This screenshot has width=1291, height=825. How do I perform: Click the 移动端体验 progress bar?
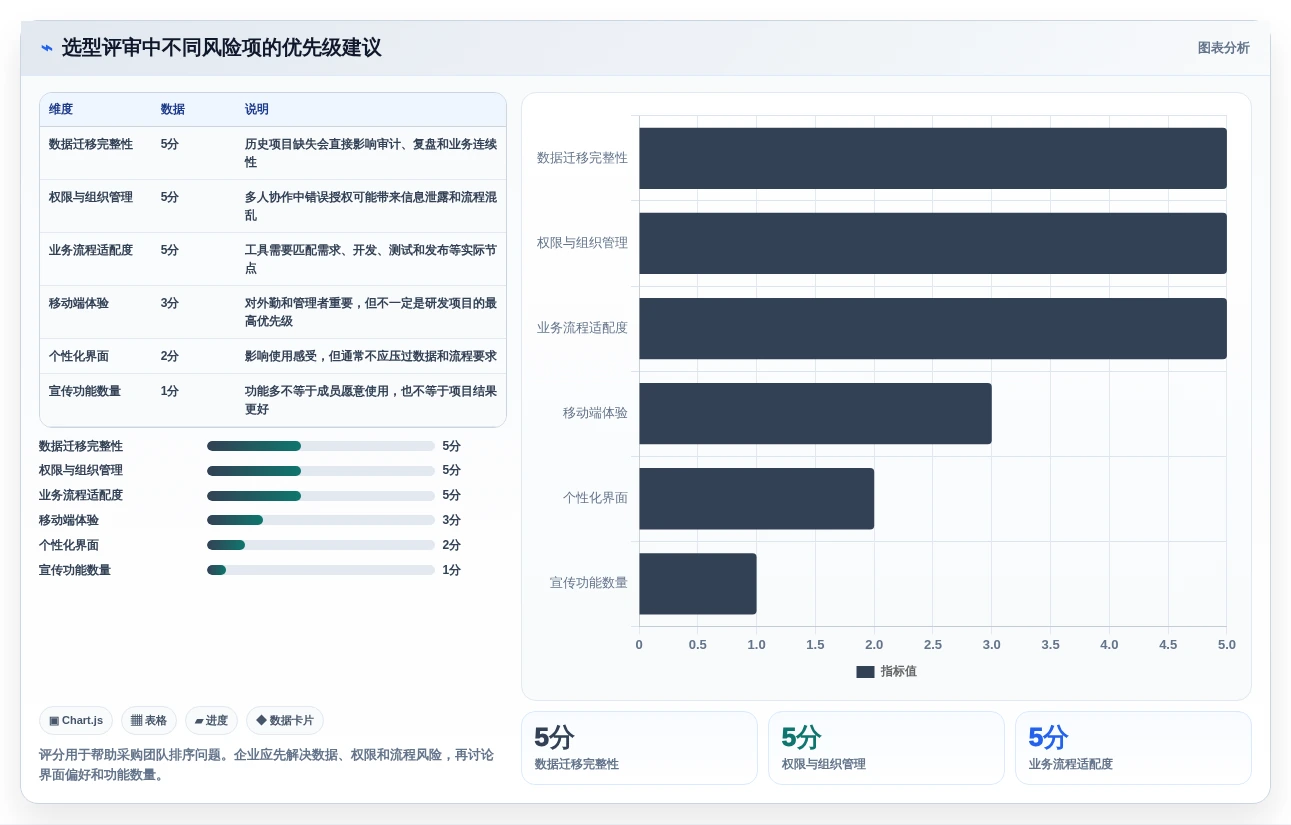tap(321, 520)
